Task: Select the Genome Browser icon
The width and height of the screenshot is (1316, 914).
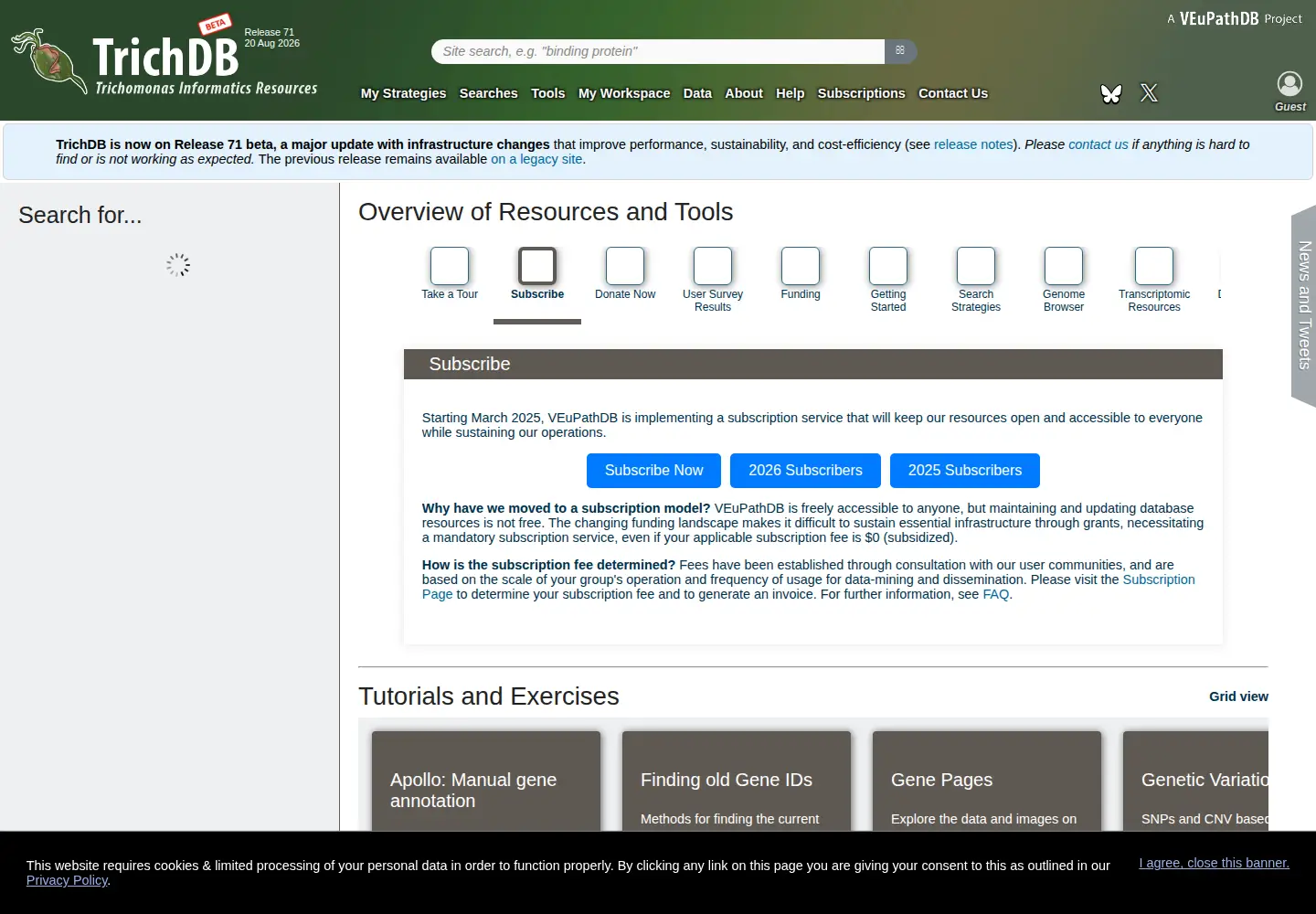Action: 1064,266
